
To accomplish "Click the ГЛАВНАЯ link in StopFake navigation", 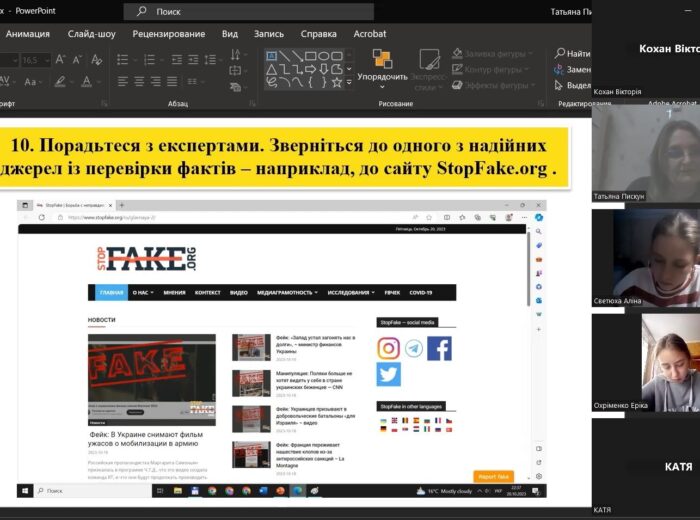I will point(111,293).
